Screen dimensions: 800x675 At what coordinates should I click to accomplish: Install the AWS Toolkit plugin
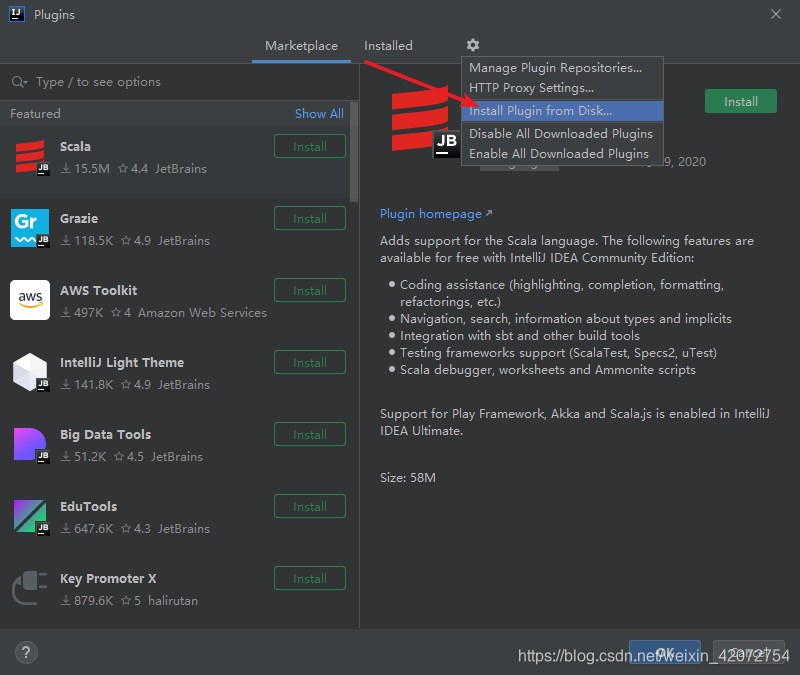[310, 290]
